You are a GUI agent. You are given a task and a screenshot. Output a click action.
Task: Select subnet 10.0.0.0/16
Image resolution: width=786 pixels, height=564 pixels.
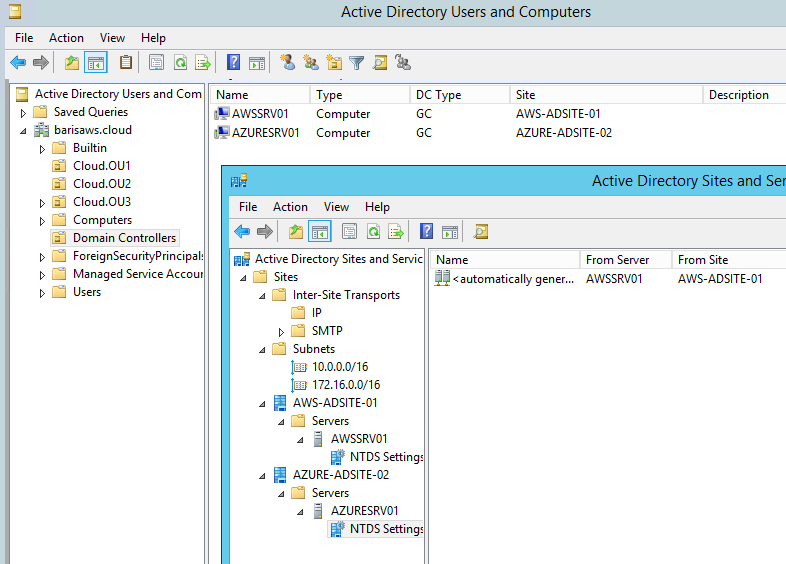[x=340, y=366]
